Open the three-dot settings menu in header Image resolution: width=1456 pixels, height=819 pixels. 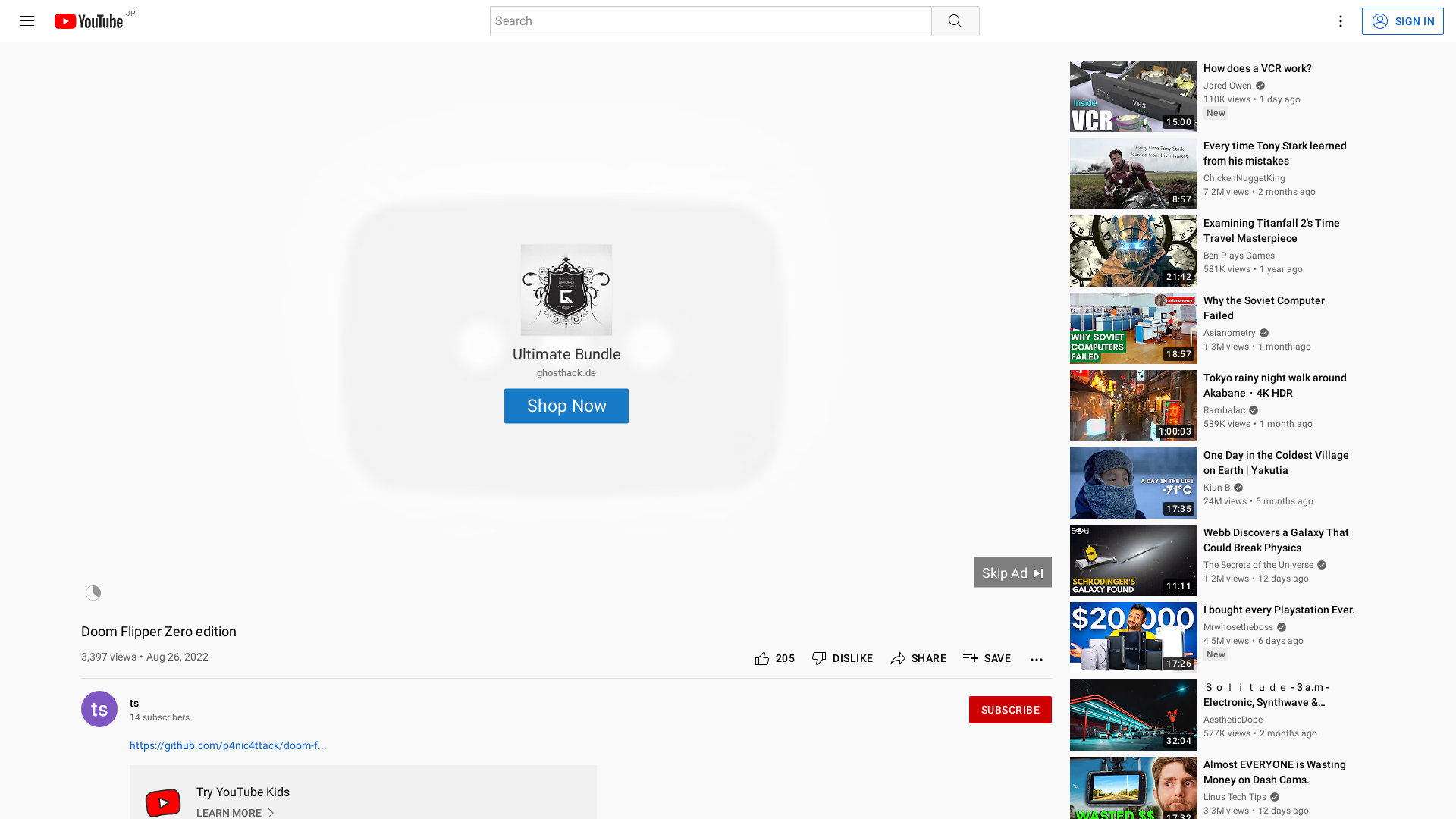[x=1340, y=21]
